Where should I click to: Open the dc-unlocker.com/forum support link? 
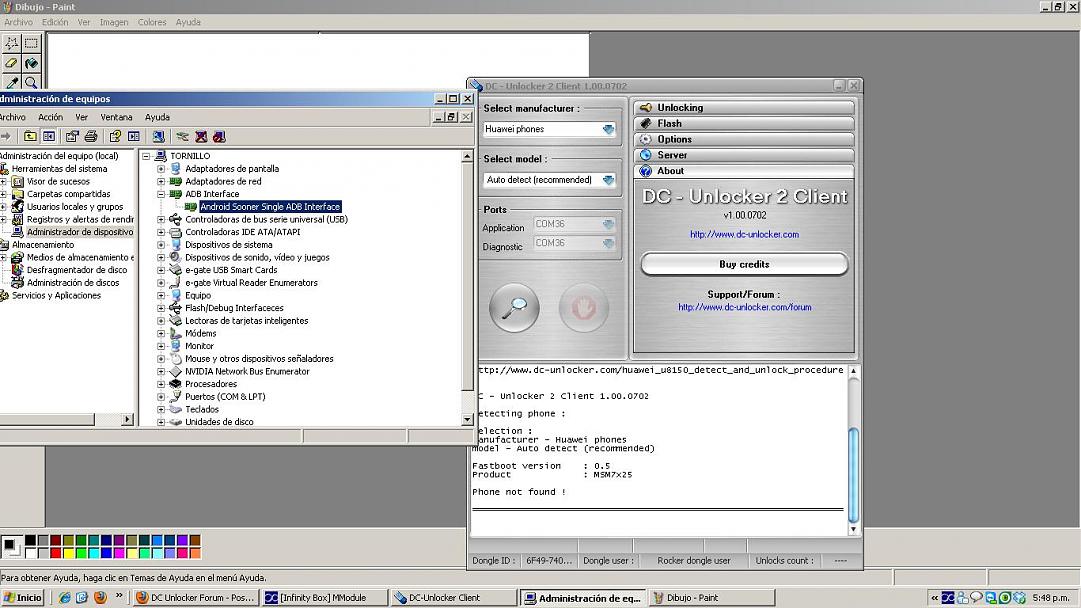pos(744,307)
